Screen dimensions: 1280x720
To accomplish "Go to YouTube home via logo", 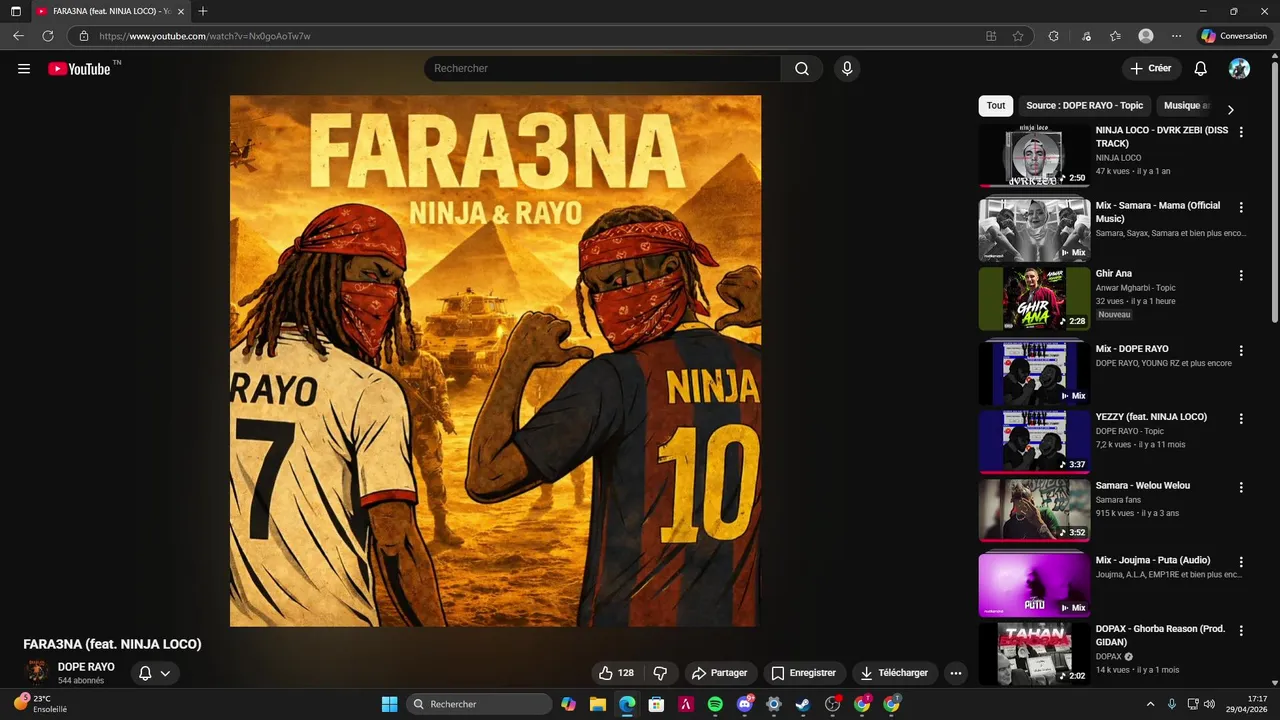I will (79, 69).
